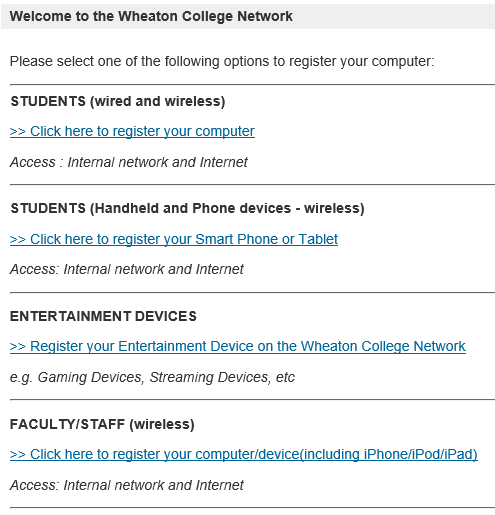
Task: Click the >> arrows beginning the iPhone/iPod/iPad link
Action: pos(18,455)
